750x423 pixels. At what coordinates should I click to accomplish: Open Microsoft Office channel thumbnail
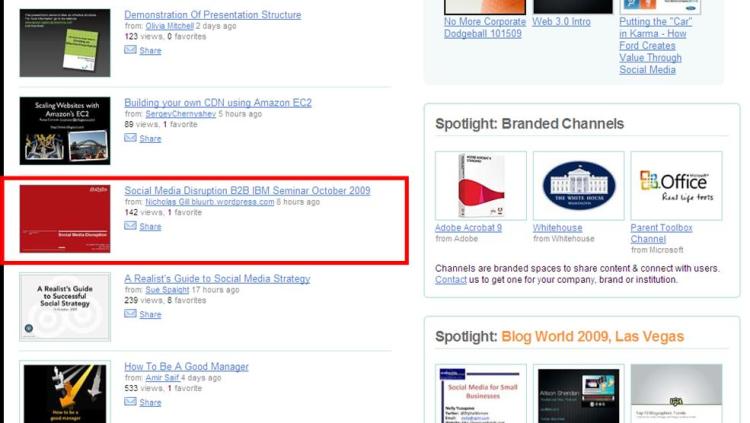(676, 186)
